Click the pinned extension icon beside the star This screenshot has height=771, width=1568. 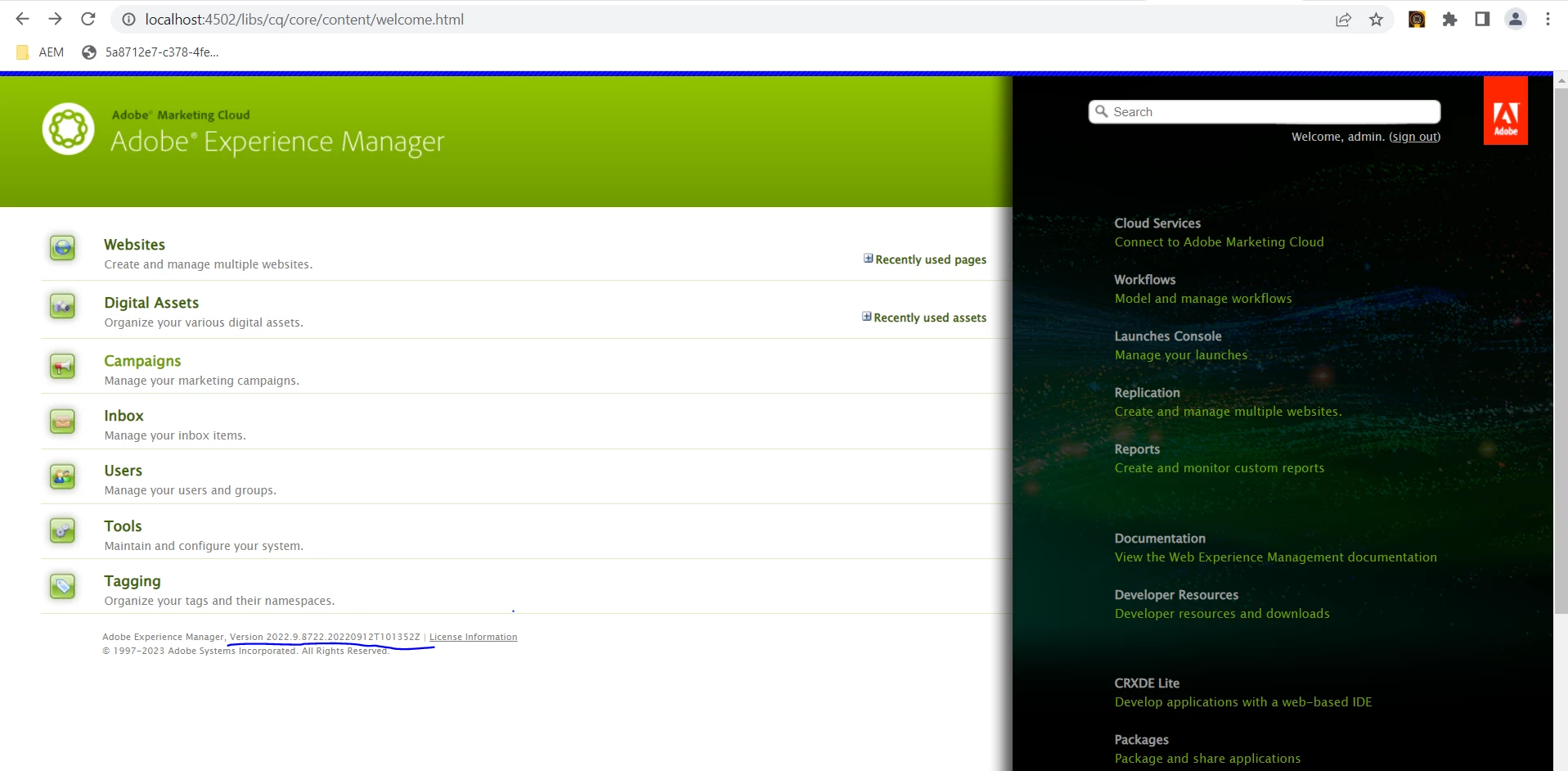[1417, 19]
